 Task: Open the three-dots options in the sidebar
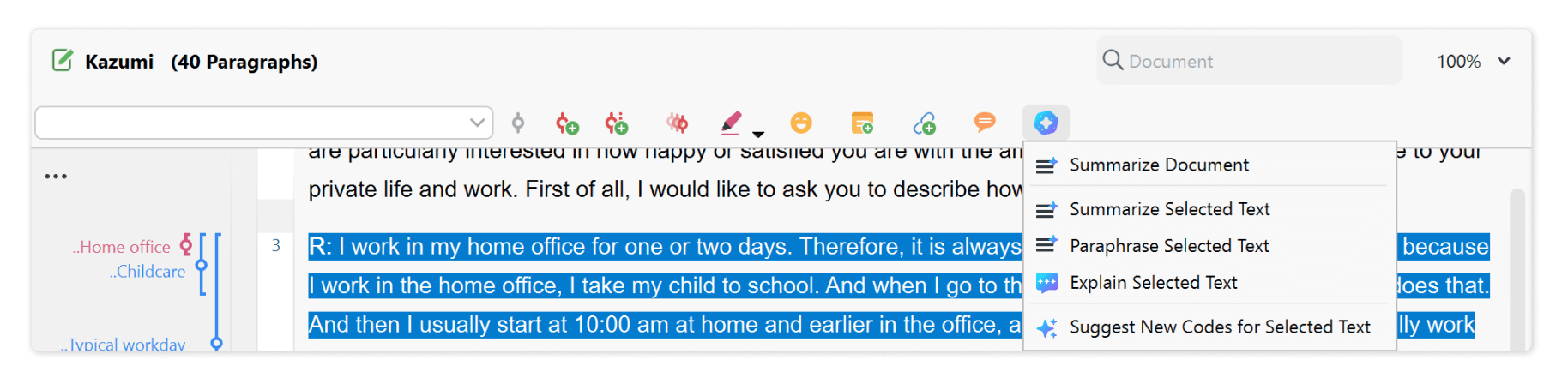pos(56,177)
